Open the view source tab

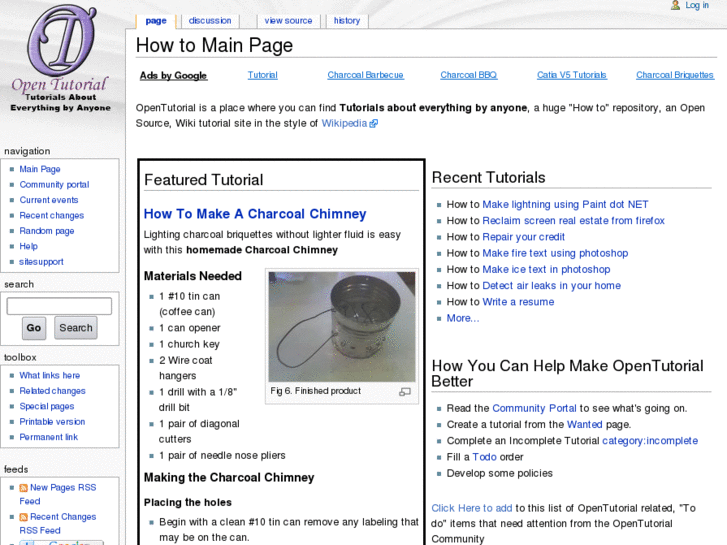pyautogui.click(x=288, y=21)
